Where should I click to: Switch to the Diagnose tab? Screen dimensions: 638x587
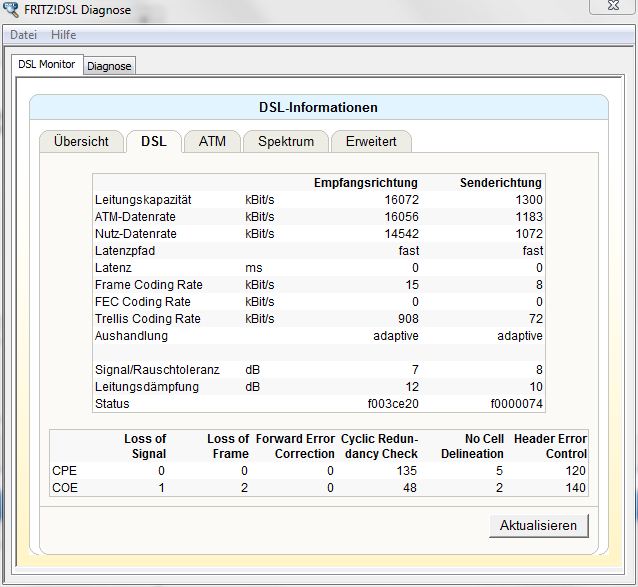click(109, 66)
